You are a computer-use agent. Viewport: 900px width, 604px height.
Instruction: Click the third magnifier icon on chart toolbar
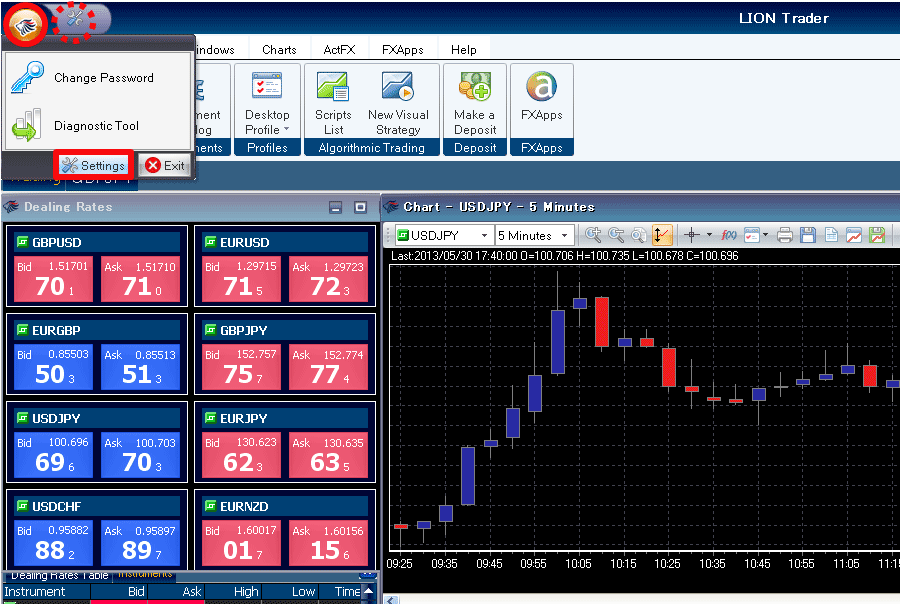tap(639, 235)
